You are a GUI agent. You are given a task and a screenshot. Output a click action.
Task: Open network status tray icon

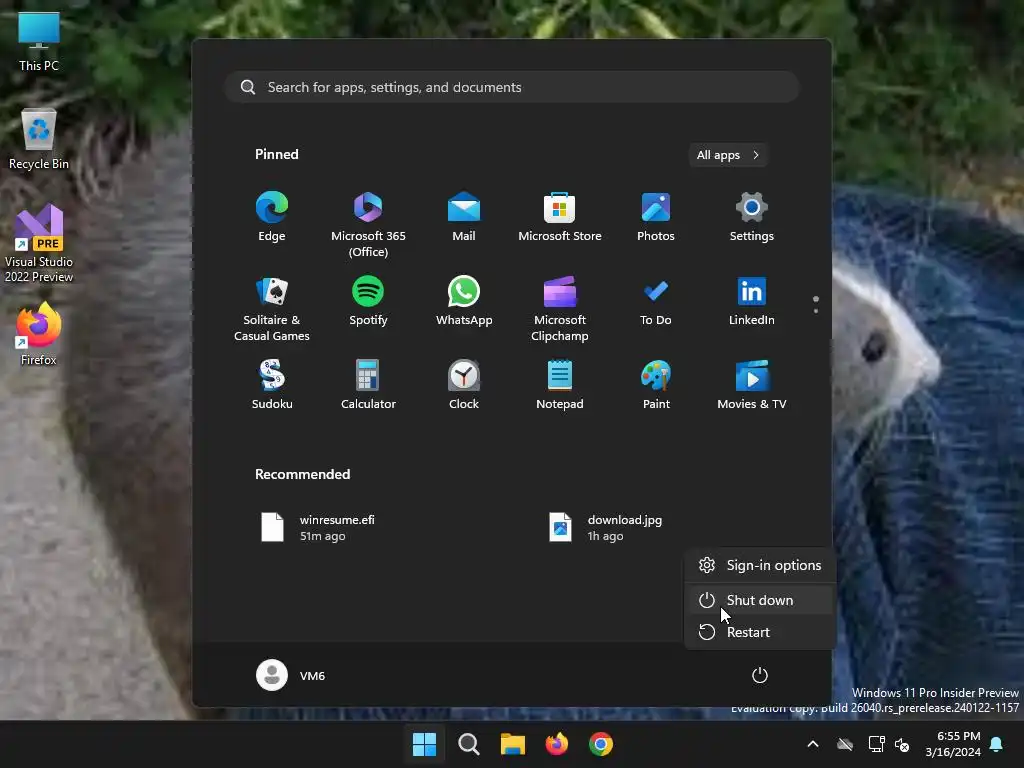click(x=876, y=744)
